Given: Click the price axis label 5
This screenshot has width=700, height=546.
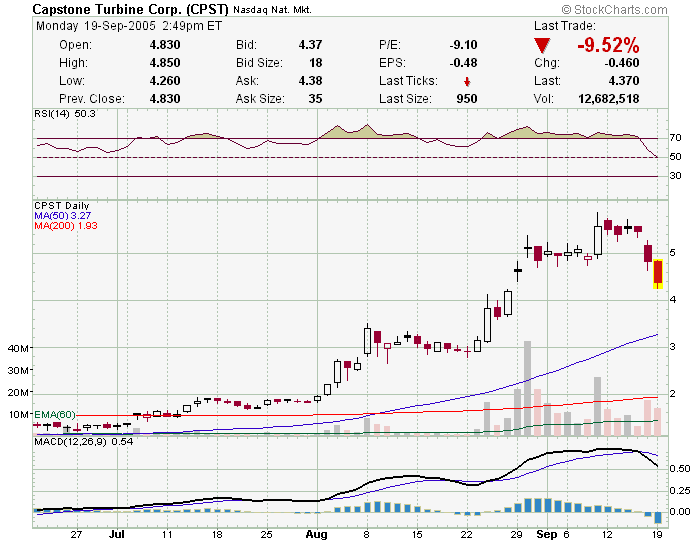Looking at the screenshot, I should click(x=673, y=253).
